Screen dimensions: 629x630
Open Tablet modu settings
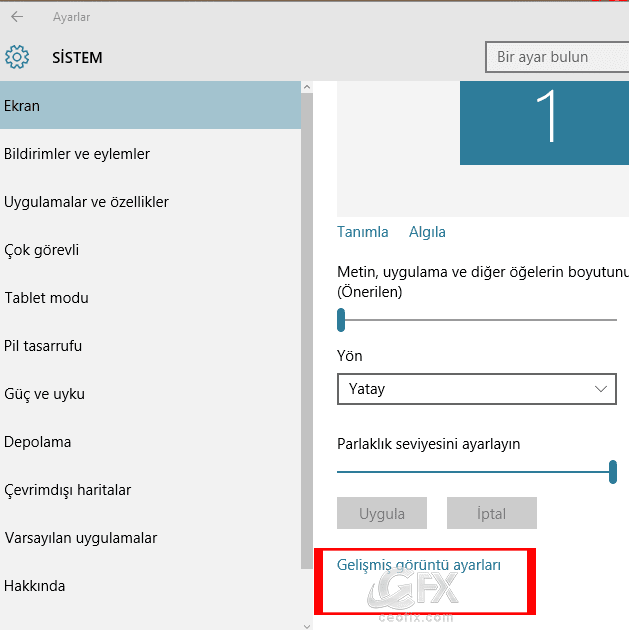[x=150, y=298]
